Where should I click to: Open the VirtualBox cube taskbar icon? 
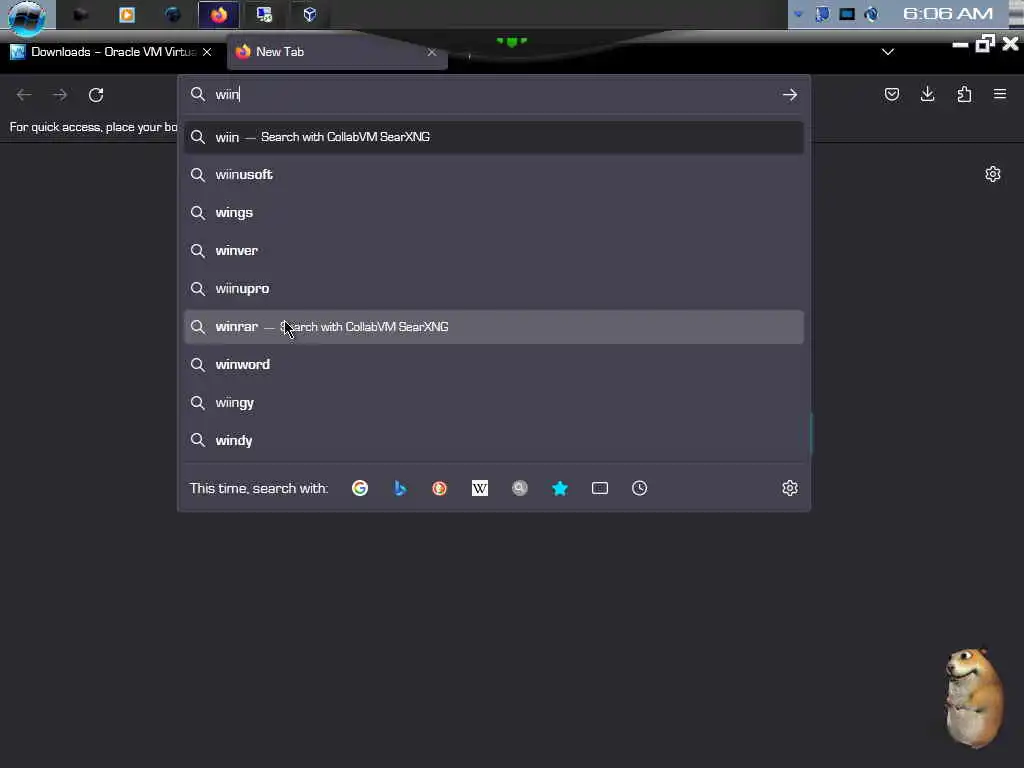(310, 14)
